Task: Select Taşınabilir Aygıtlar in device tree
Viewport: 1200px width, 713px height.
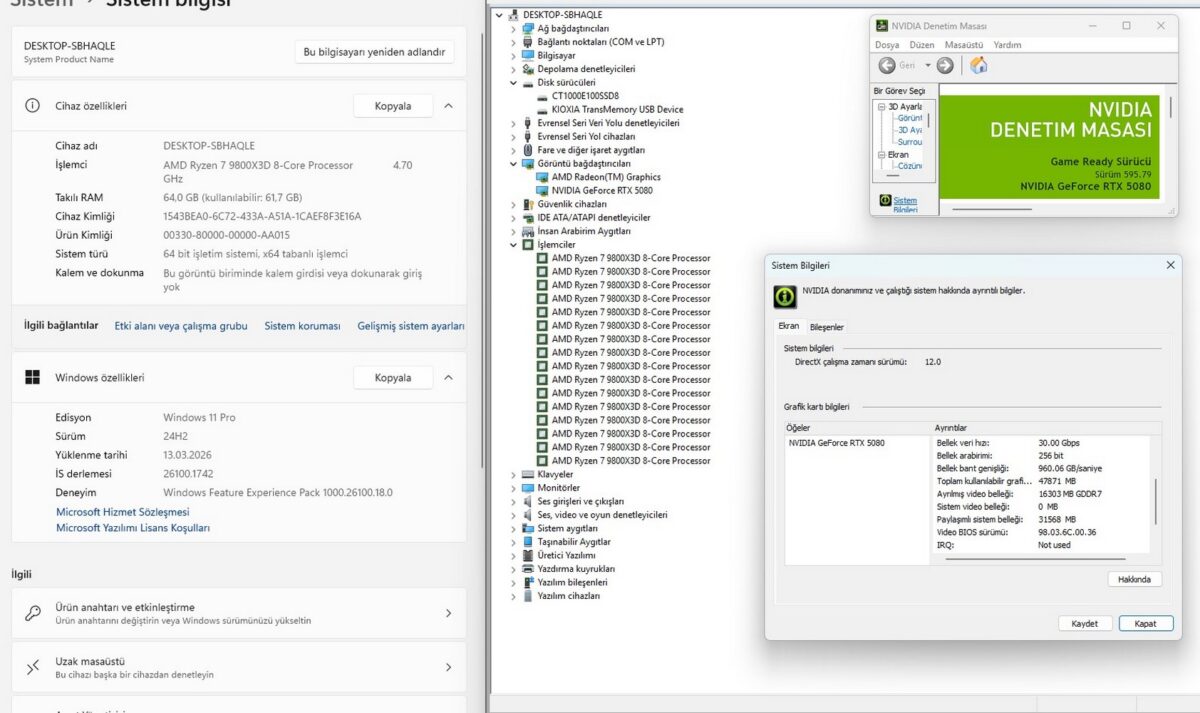Action: [x=574, y=542]
